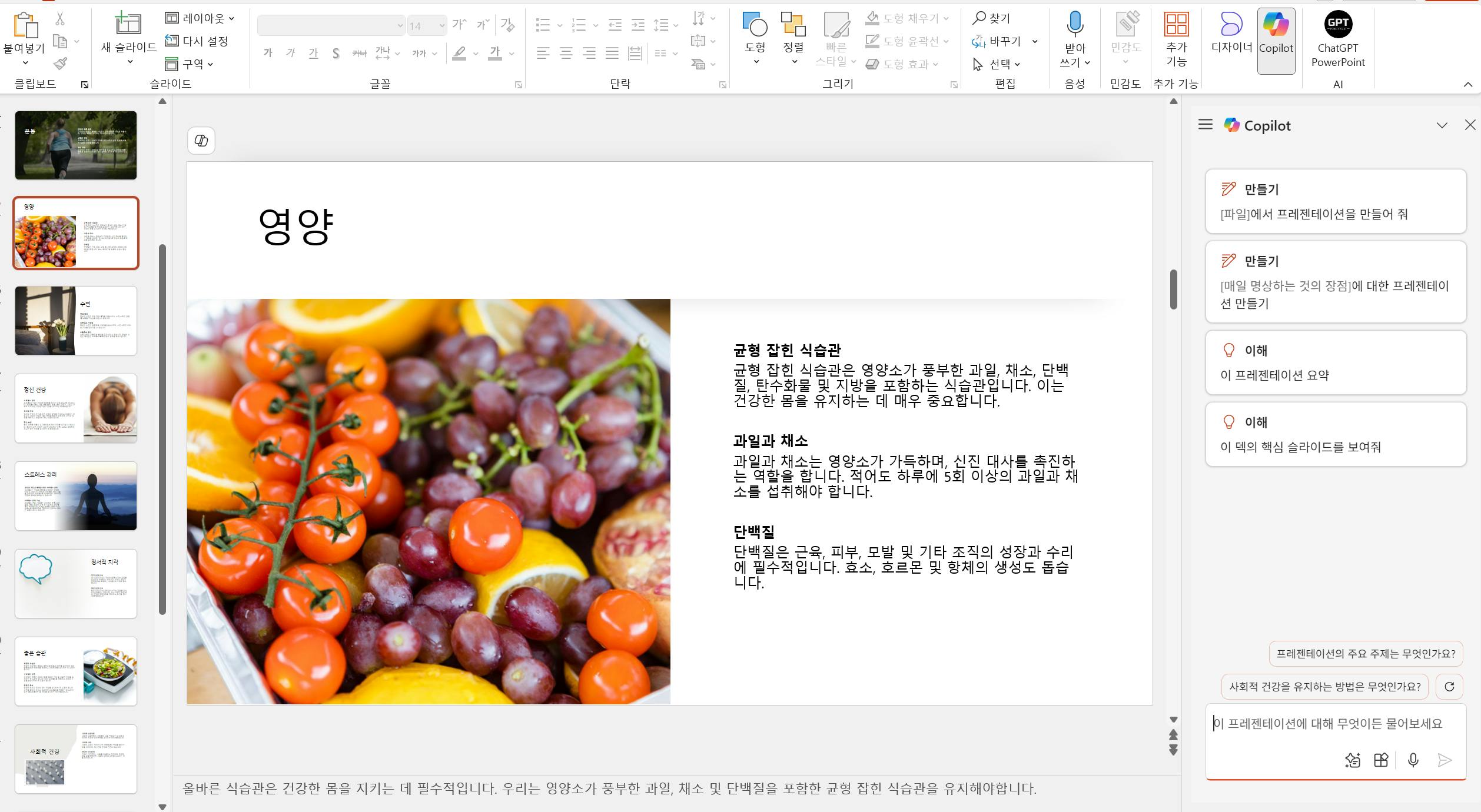Click the microphone icon in the Copilot pane
This screenshot has height=812, width=1481.
[1412, 760]
